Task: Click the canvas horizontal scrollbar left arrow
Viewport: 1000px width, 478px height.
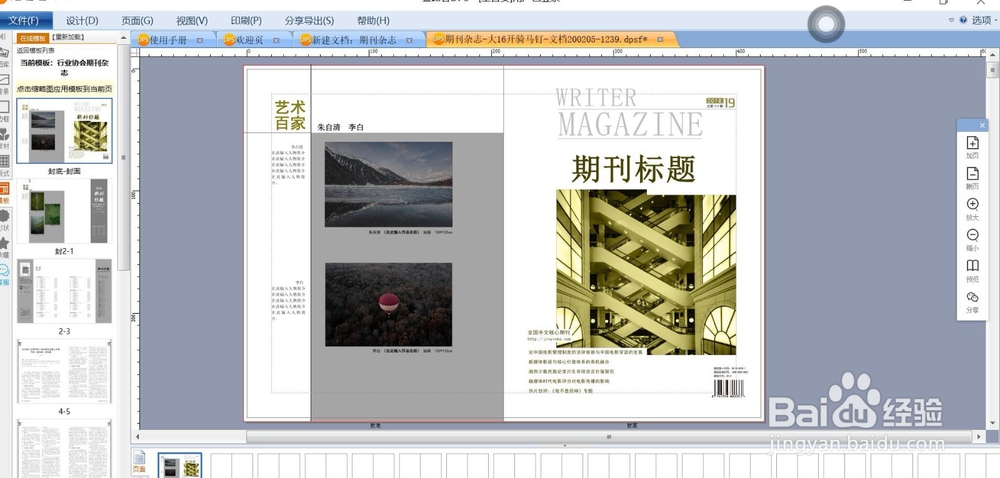Action: pos(136,437)
